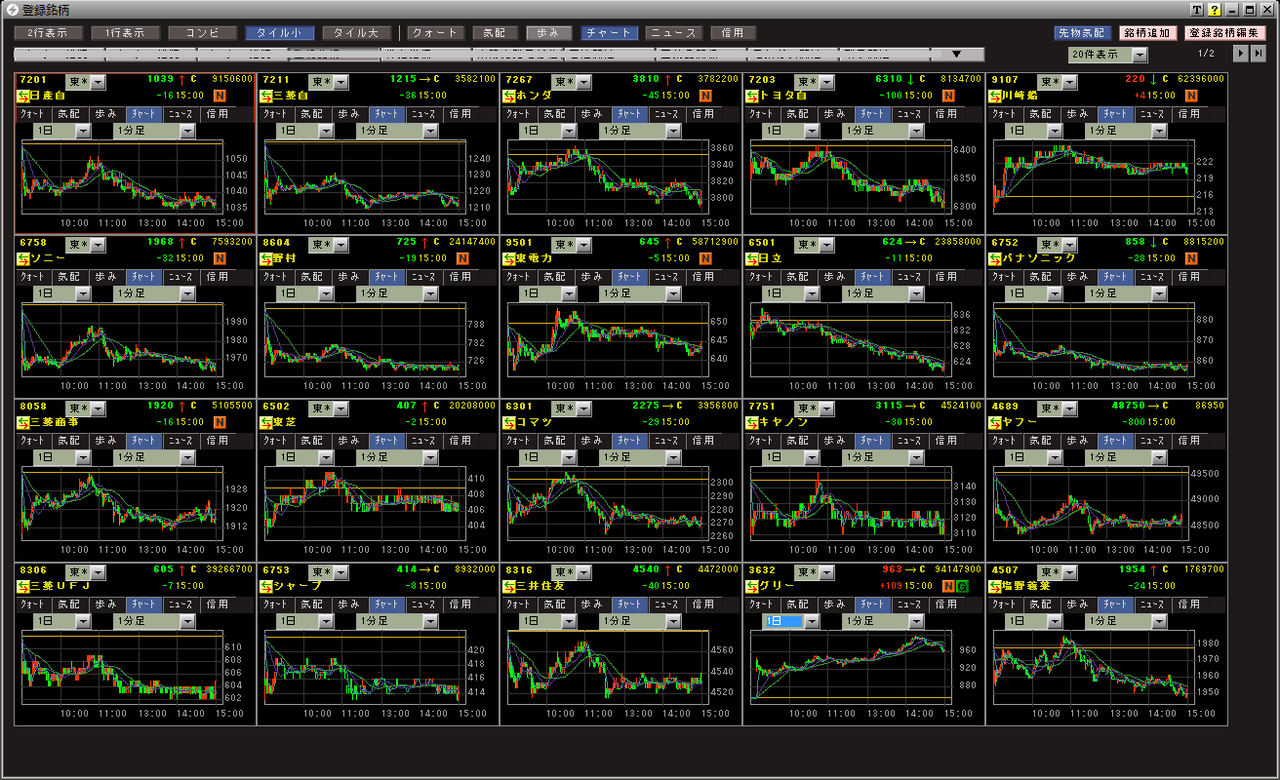Image resolution: width=1280 pixels, height=780 pixels.
Task: Click the orange N news icon for 日産自
Action: 220,96
